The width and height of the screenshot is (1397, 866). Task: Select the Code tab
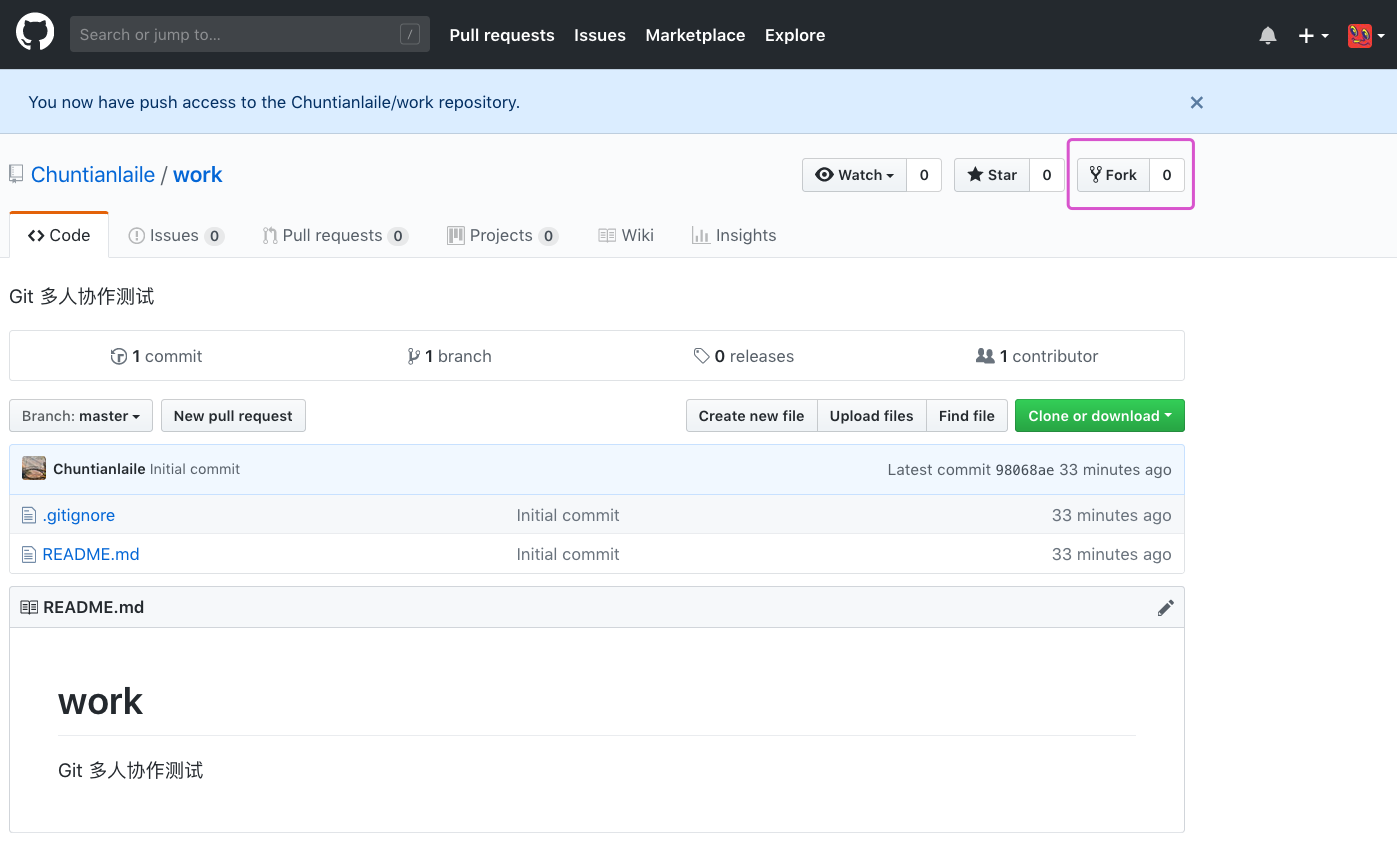click(x=59, y=235)
